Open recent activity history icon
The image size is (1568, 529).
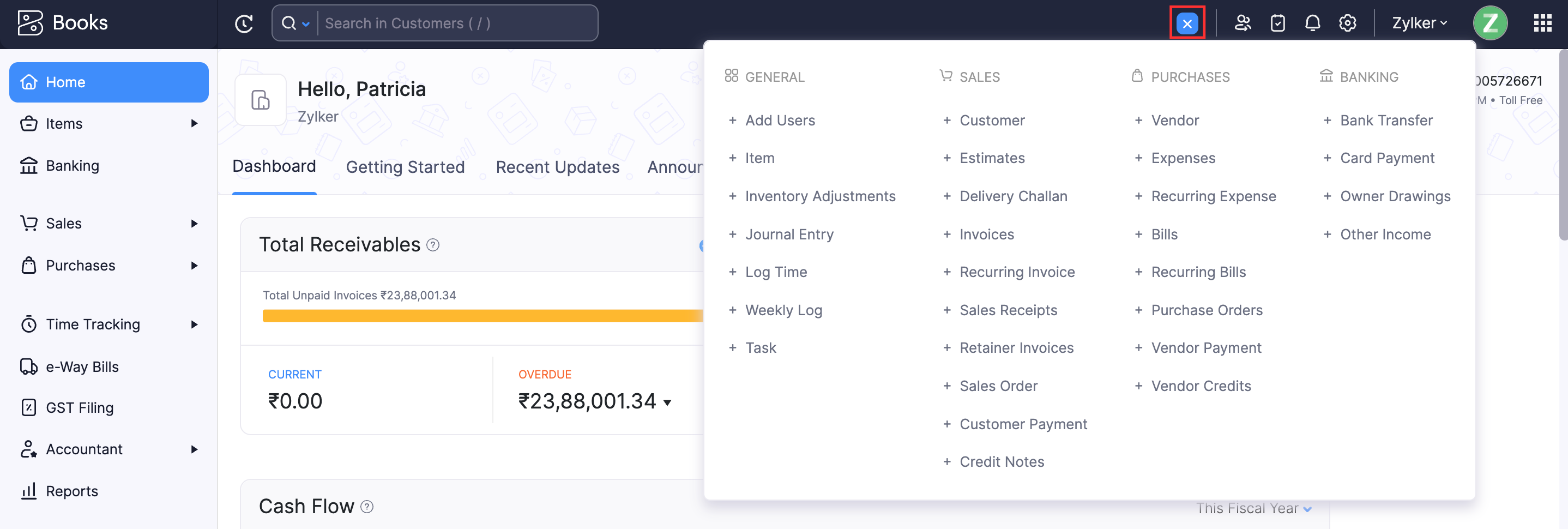(244, 23)
